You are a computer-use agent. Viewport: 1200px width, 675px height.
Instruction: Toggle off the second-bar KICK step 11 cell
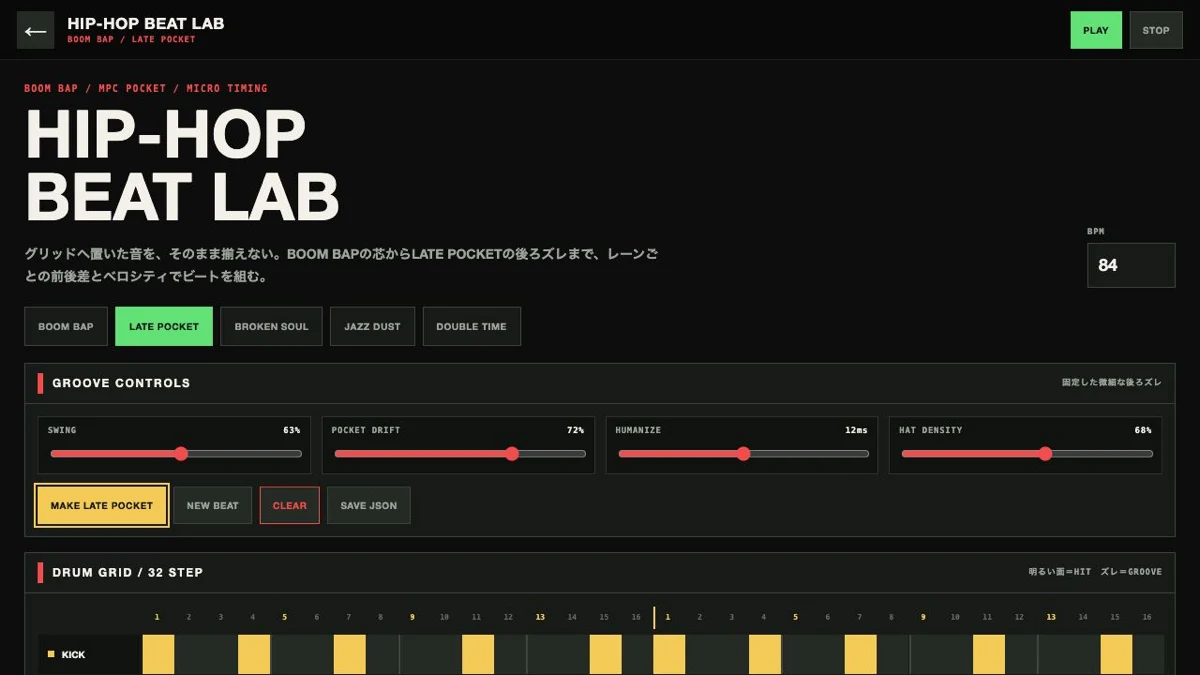pyautogui.click(x=989, y=654)
